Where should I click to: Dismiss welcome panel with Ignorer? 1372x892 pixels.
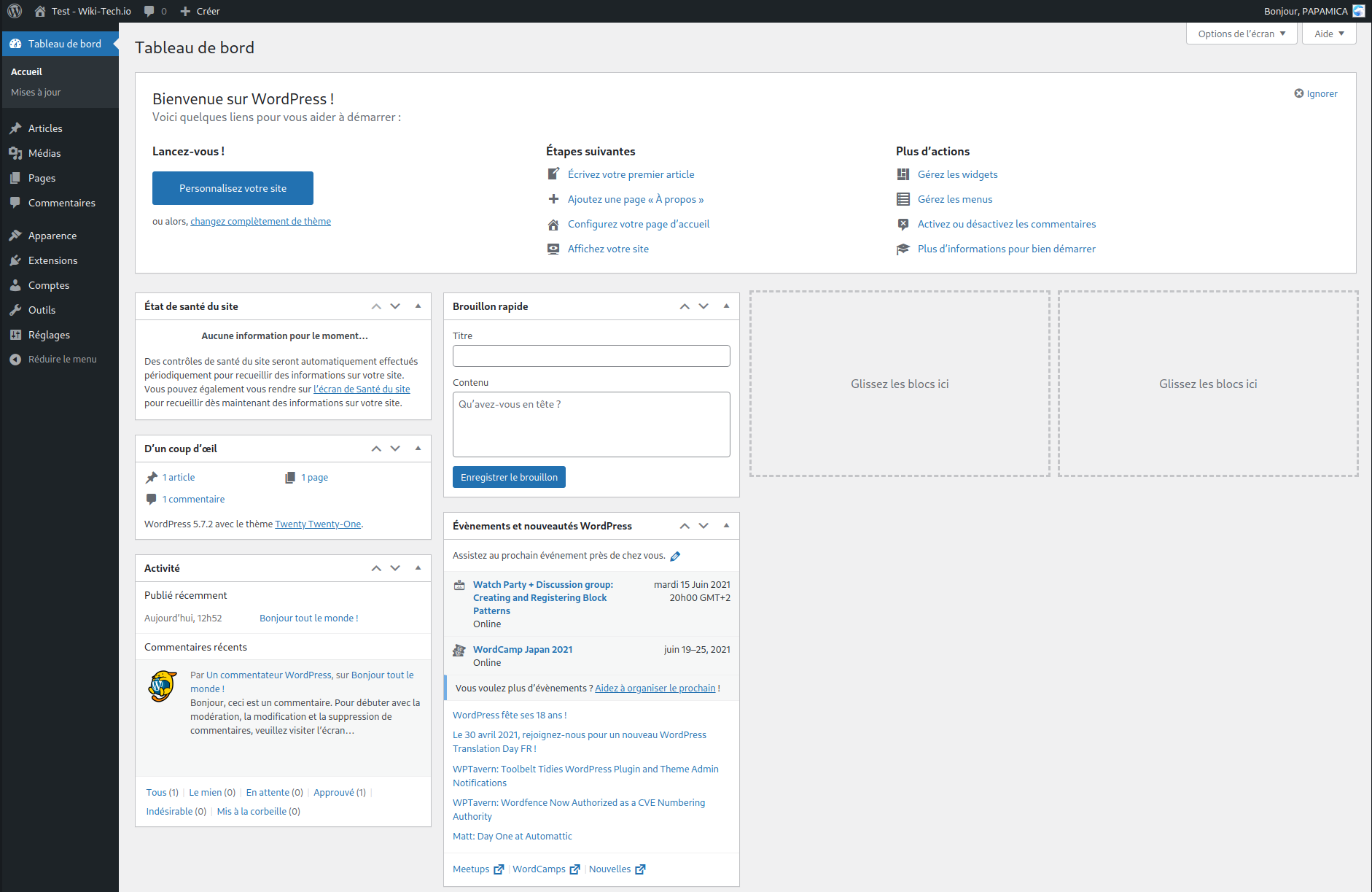tap(1316, 93)
